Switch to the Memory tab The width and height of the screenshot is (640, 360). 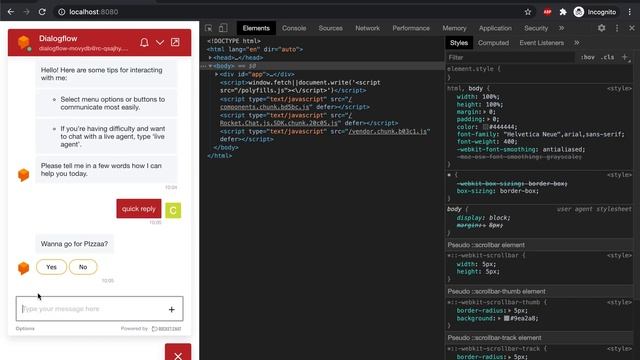pos(454,28)
